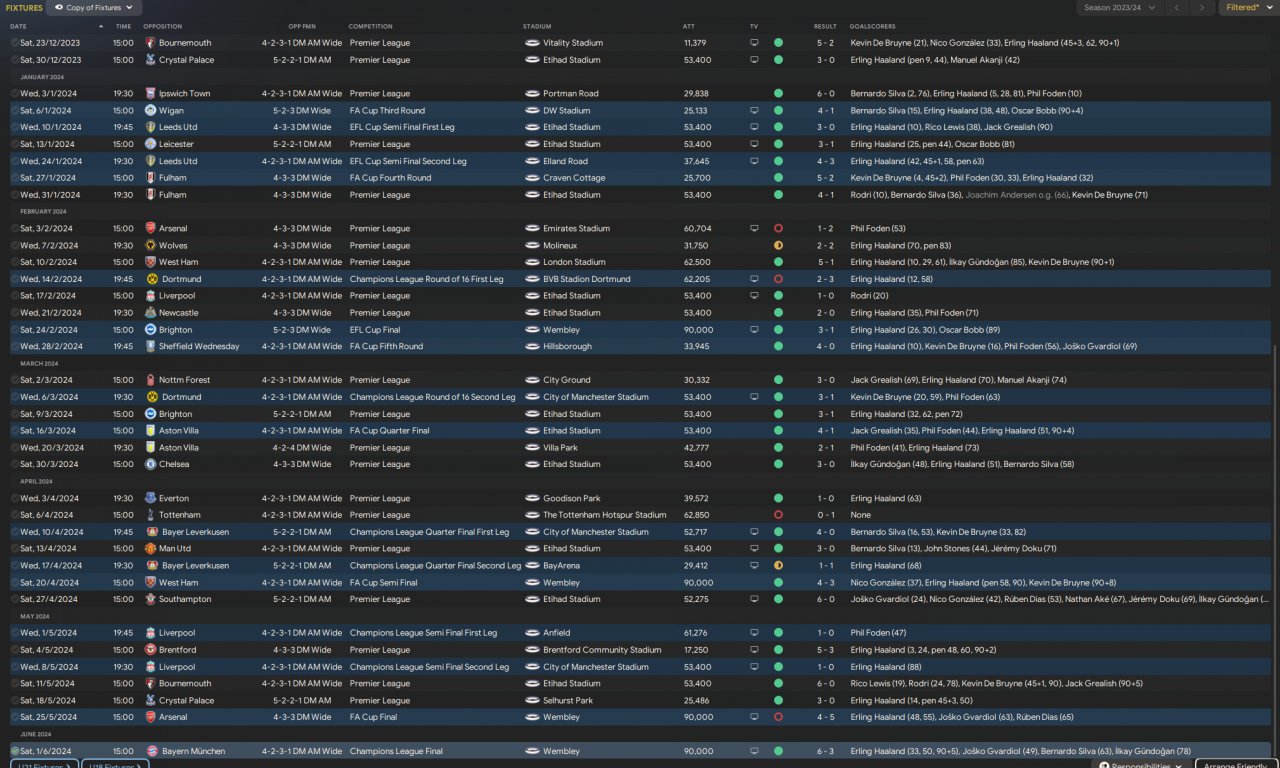Click the loss indicator in the Arsenal 3/2/2024 row
This screenshot has width=1280, height=768.
(778, 229)
